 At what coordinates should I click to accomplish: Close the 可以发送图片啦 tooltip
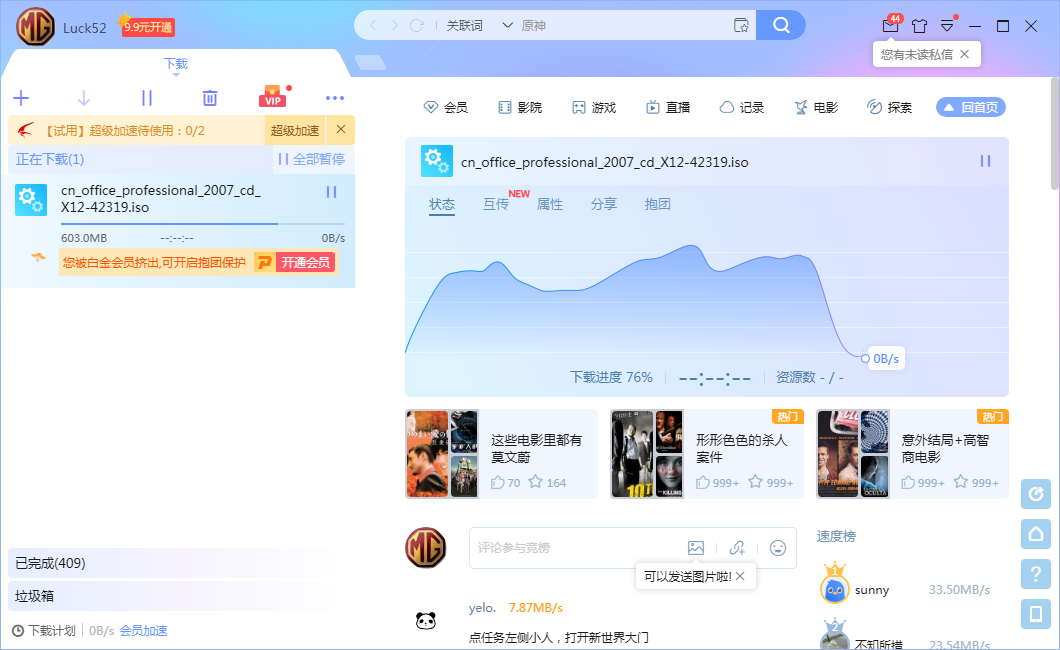click(740, 576)
